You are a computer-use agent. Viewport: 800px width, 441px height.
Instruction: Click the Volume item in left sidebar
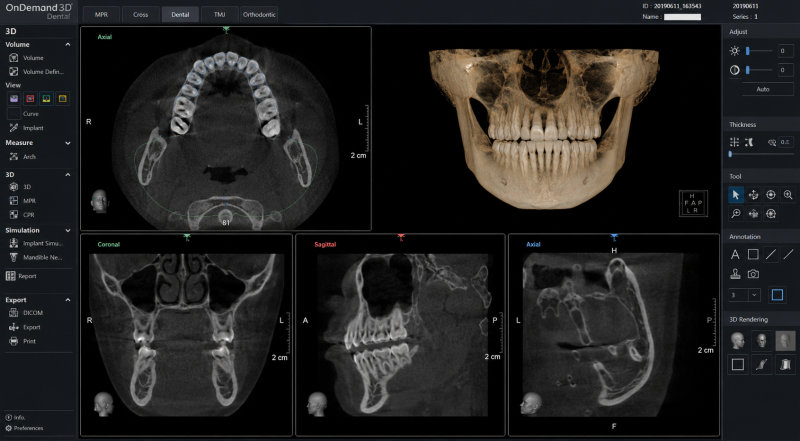coord(27,58)
